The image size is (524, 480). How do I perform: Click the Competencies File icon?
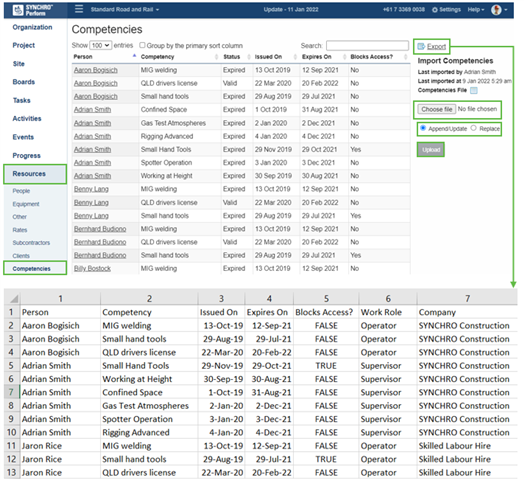pos(474,90)
